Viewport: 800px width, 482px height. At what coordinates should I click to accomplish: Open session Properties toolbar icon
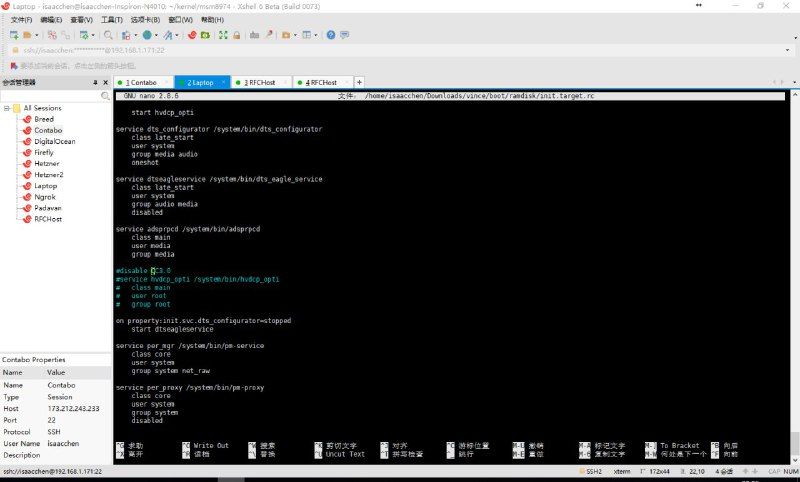(84, 35)
